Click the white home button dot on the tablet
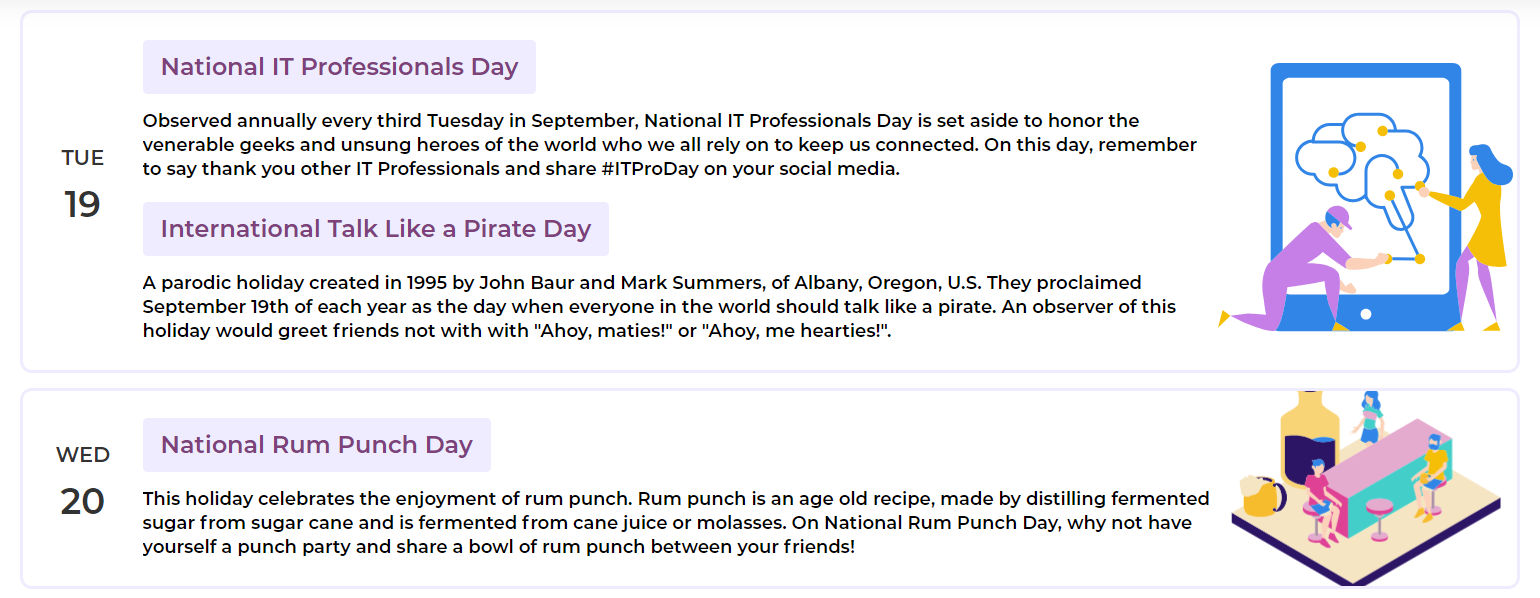1540x598 pixels. [1366, 314]
